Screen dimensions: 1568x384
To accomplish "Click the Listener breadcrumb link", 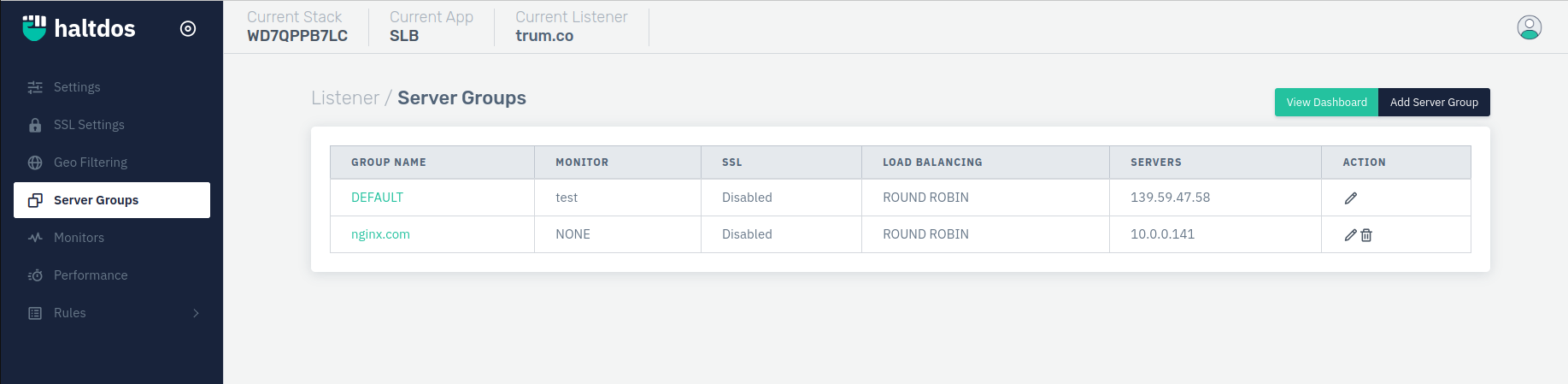I will click(345, 98).
